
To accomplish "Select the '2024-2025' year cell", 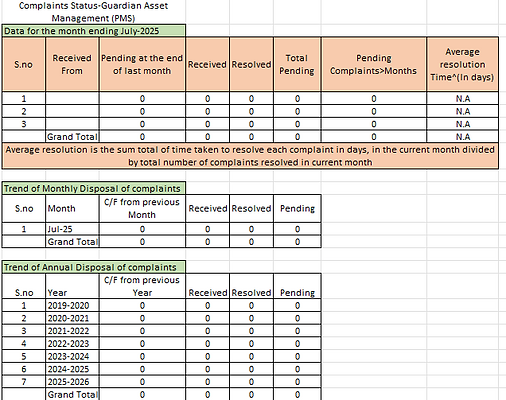I will [72, 369].
